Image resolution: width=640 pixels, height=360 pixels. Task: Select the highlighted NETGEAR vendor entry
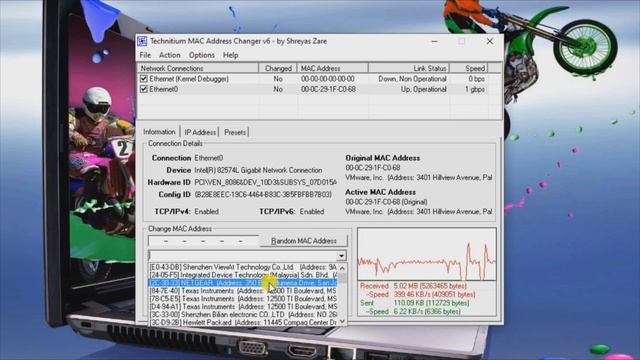click(x=243, y=282)
